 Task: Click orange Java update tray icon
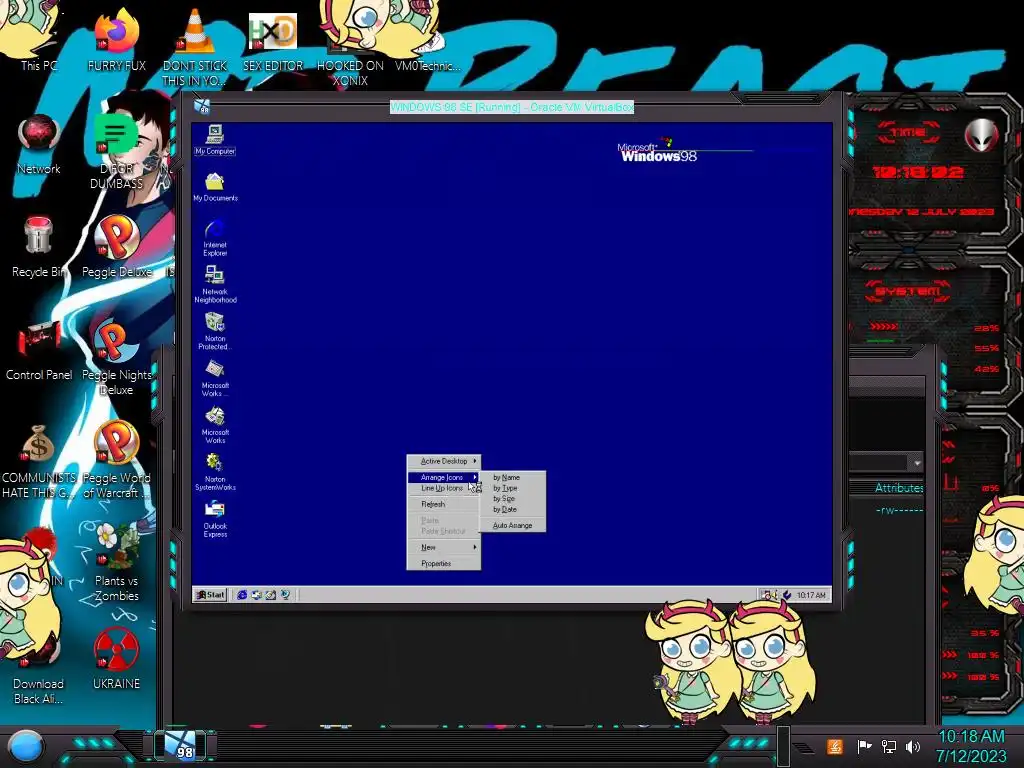(834, 746)
